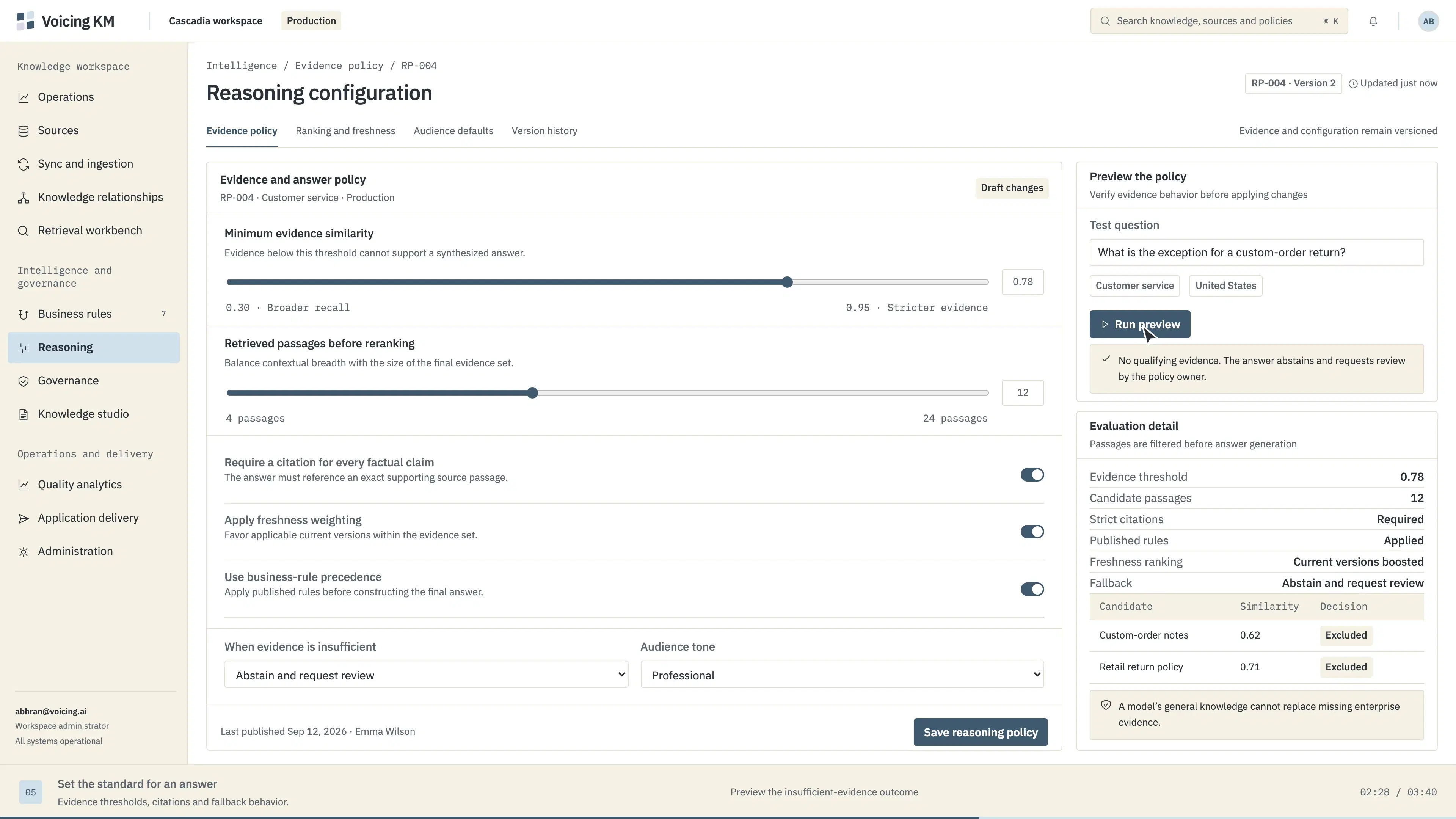The width and height of the screenshot is (1456, 819).
Task: Toggle Require a citation for every factual claim
Action: click(1032, 475)
